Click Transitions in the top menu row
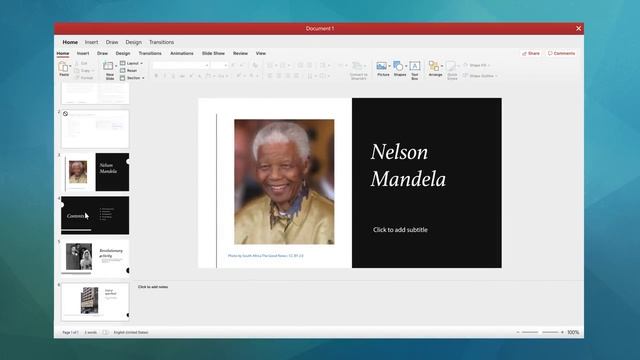The image size is (640, 360). click(x=161, y=42)
